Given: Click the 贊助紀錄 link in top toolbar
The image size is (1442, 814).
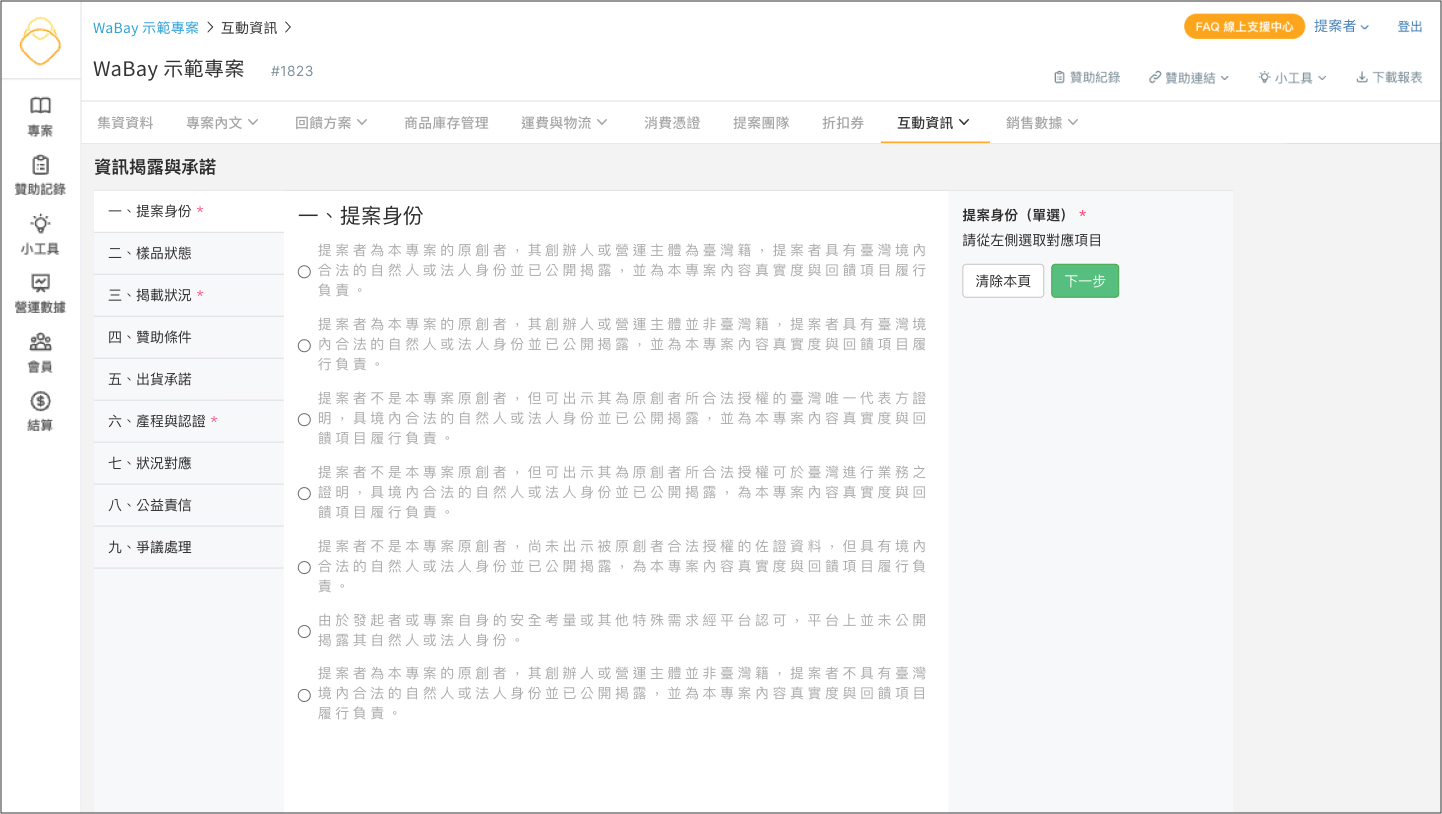Looking at the screenshot, I should pyautogui.click(x=1086, y=77).
